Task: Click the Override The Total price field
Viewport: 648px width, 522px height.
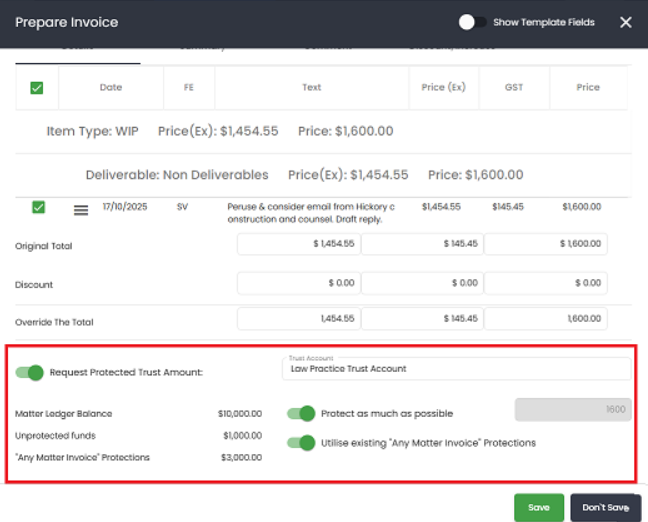Action: [545, 318]
